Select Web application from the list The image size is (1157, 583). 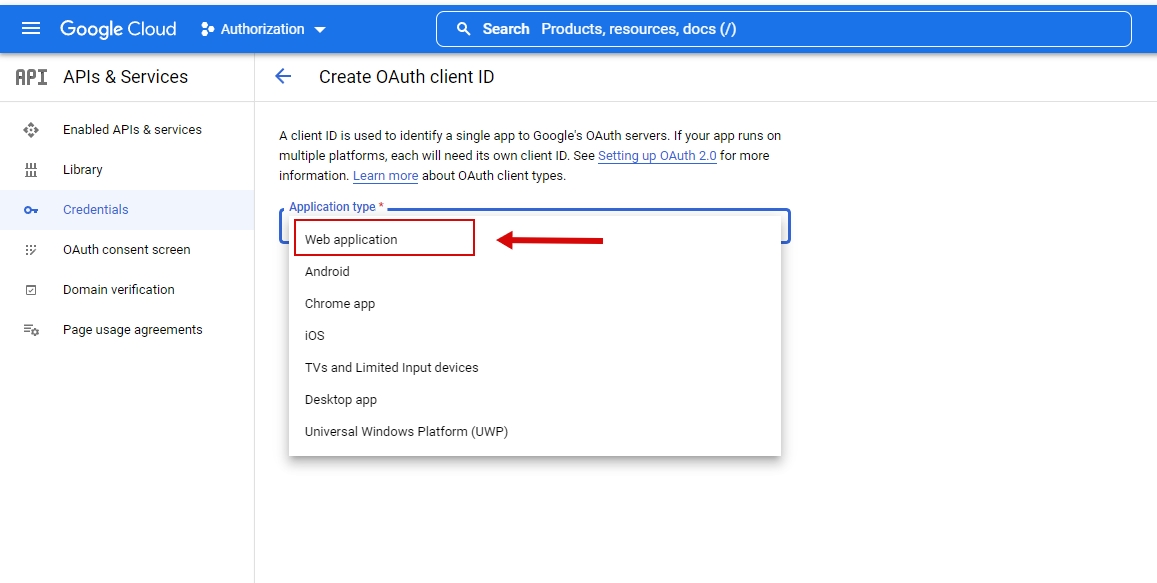click(351, 239)
